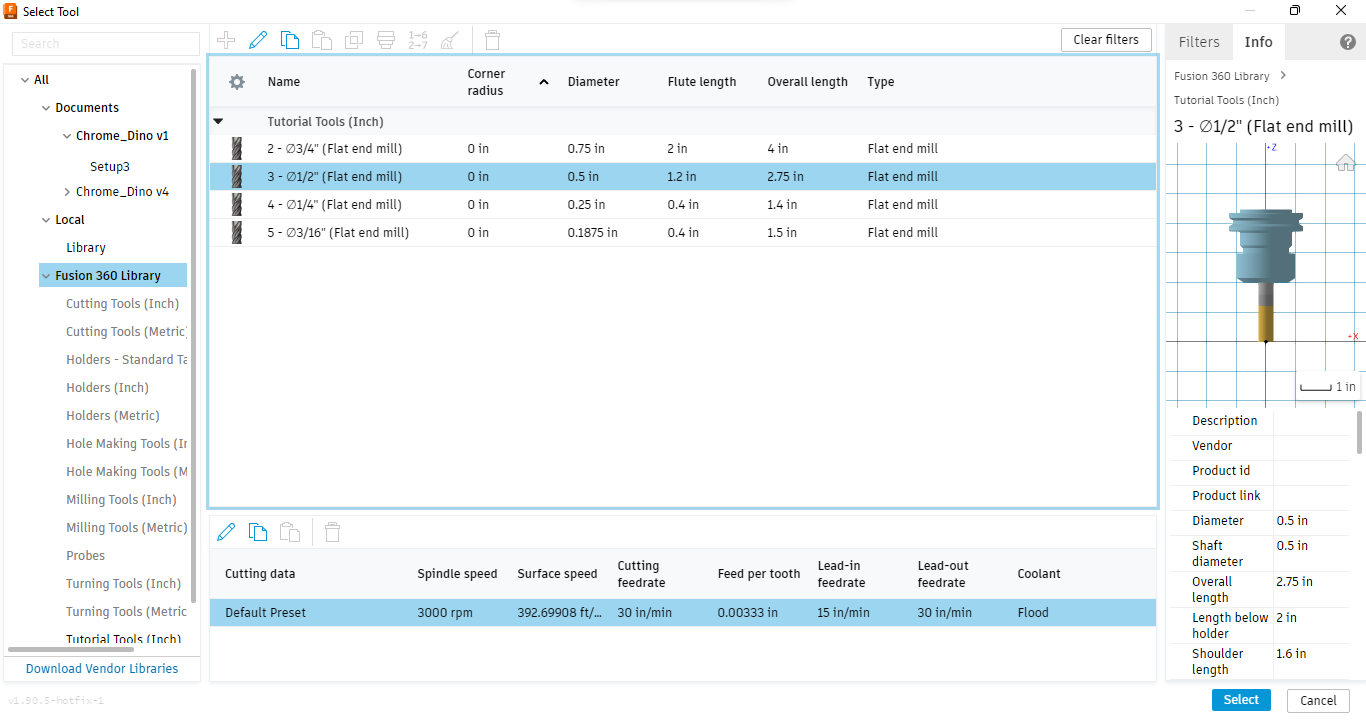Screen dimensions: 1366x720
Task: Select Probes library
Action: point(86,556)
